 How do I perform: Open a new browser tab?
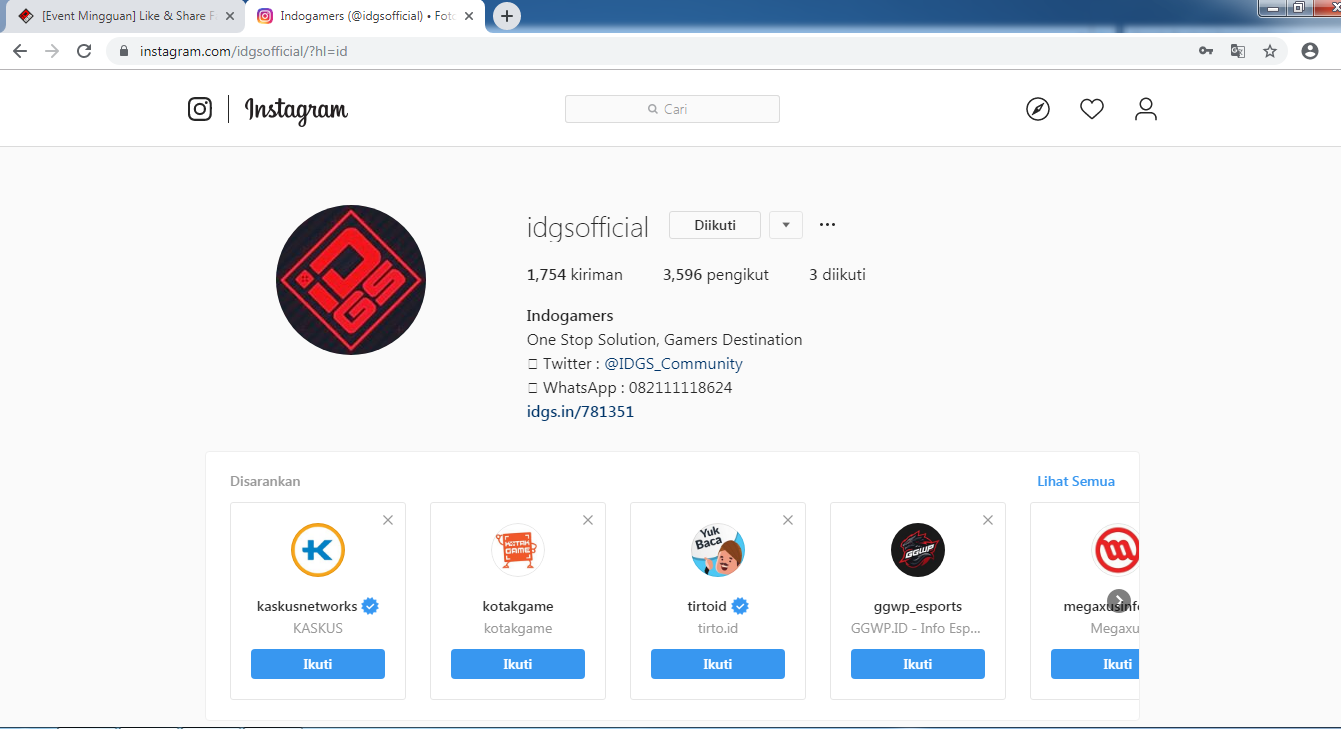507,16
